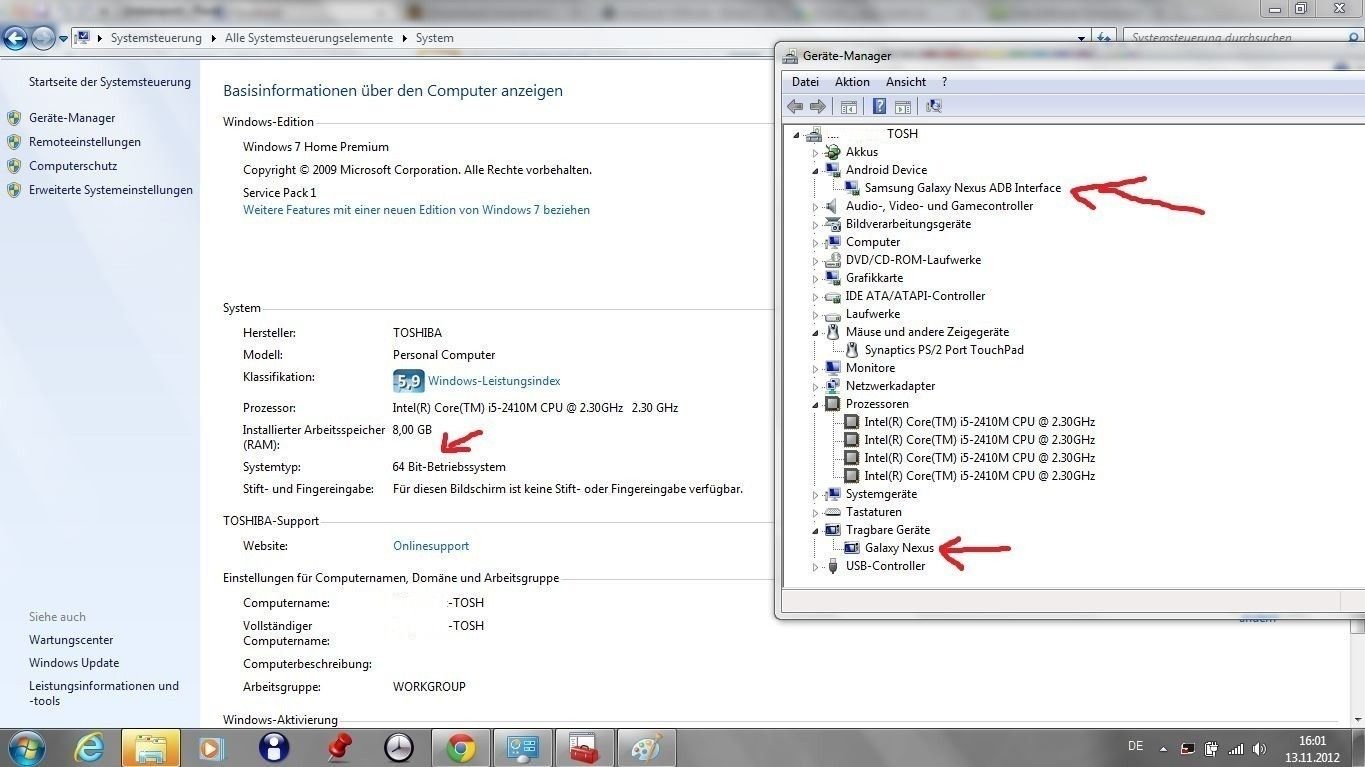Open the Windows Start menu orb
Image resolution: width=1365 pixels, height=767 pixels.
[x=25, y=747]
